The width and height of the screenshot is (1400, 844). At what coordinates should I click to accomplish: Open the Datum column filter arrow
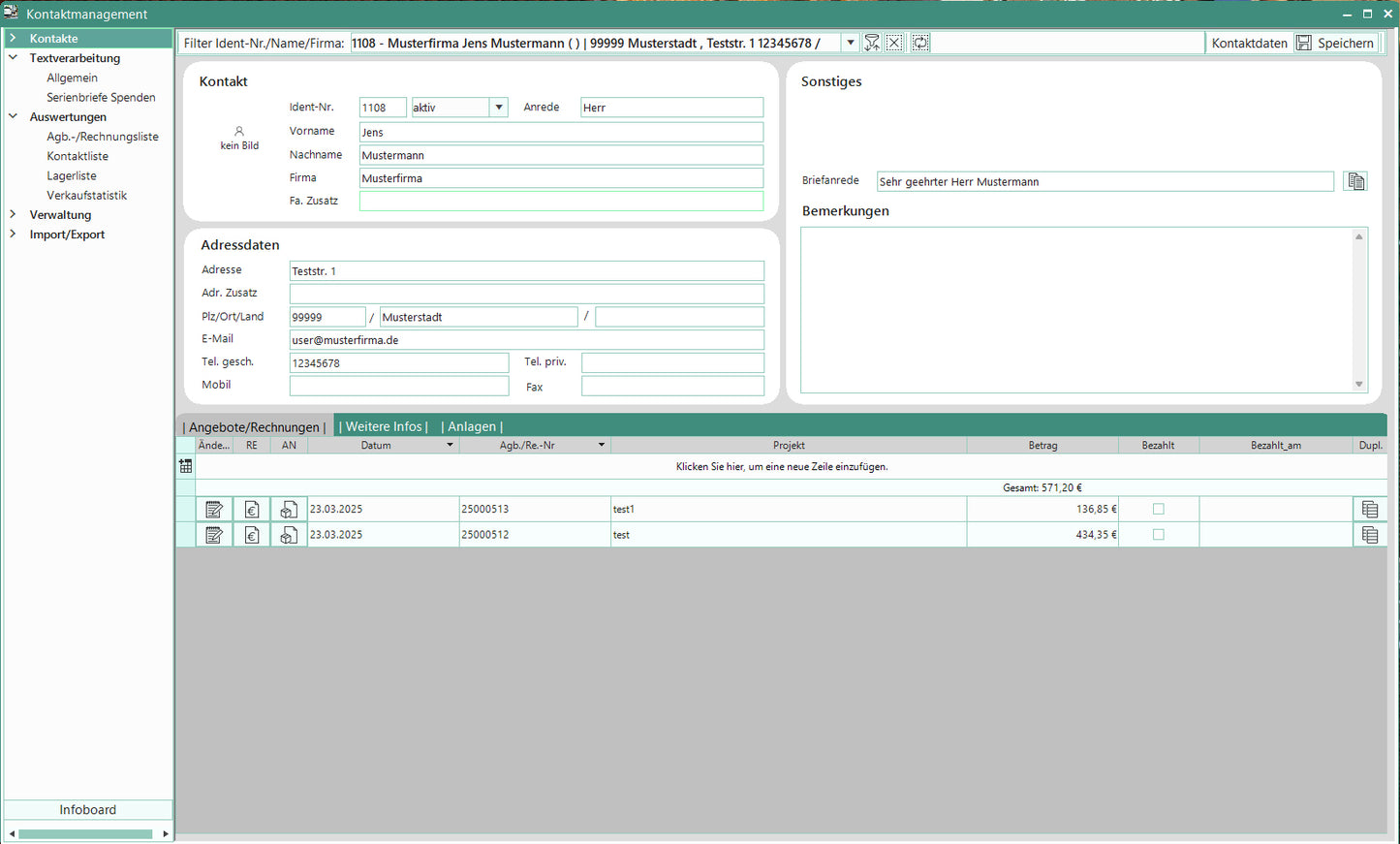point(450,446)
